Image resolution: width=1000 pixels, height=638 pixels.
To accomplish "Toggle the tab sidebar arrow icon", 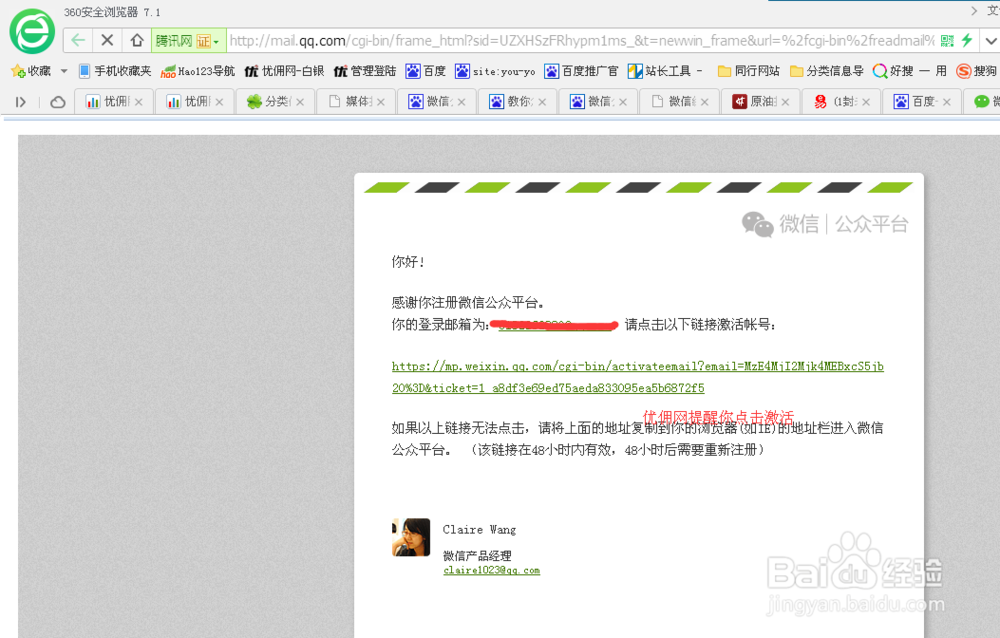I will (x=20, y=102).
